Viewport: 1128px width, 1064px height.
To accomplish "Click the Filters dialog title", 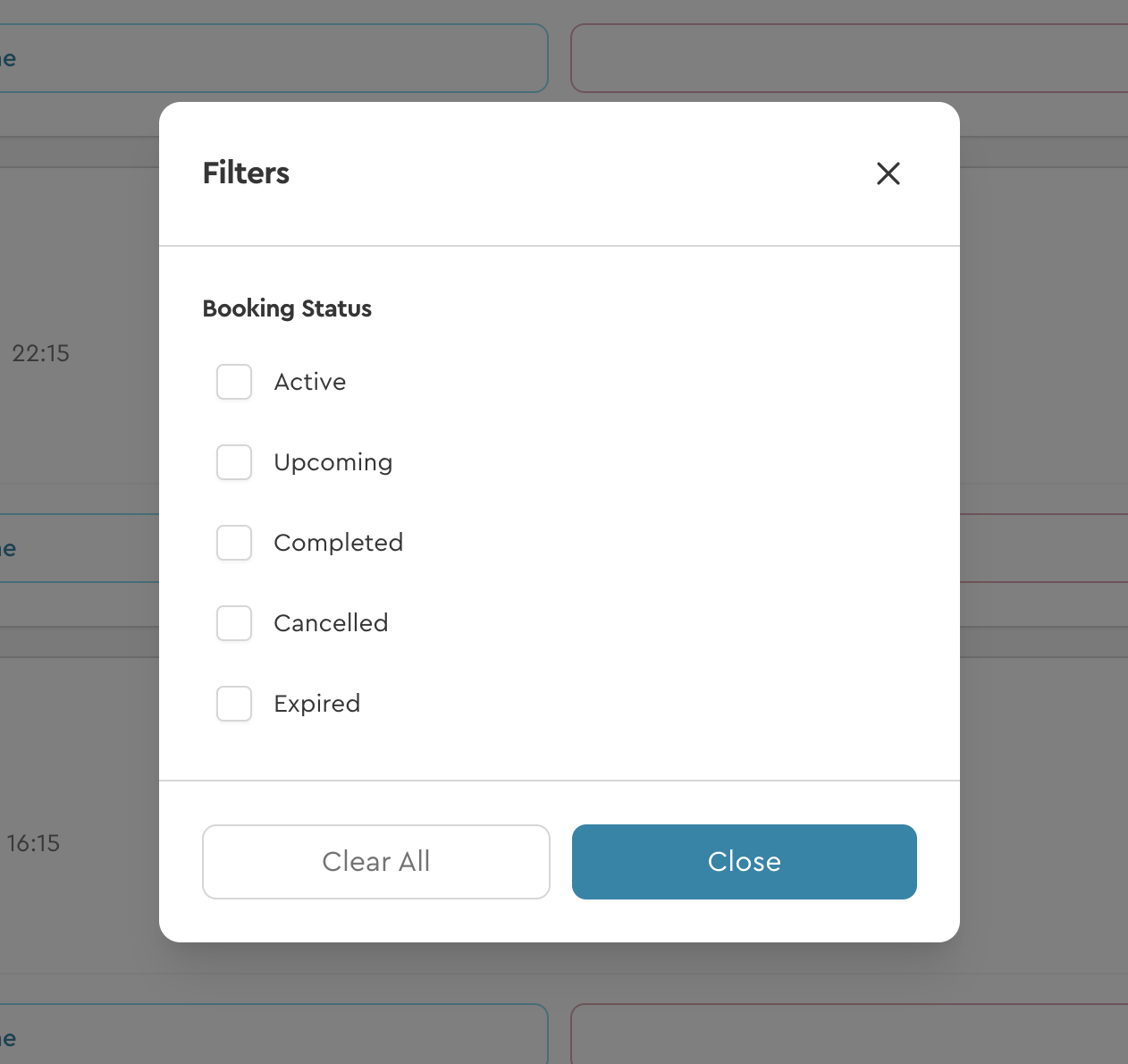I will pos(245,173).
